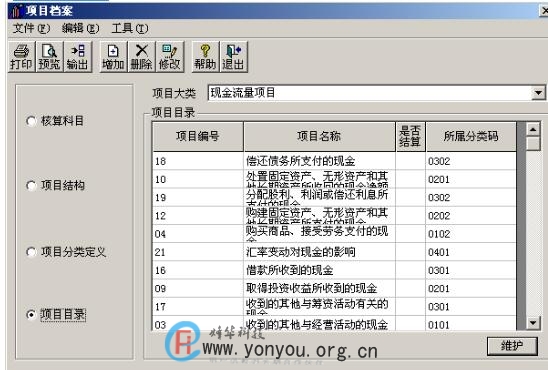The image size is (548, 370).
Task: Click category code cell 0401
Action: coord(471,252)
